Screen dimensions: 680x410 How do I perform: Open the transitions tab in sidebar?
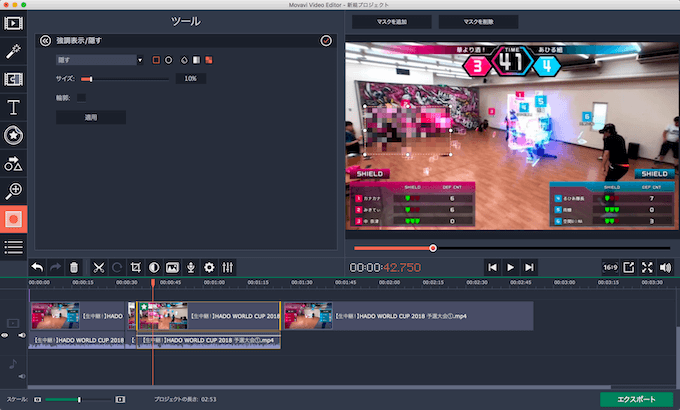tap(13, 79)
